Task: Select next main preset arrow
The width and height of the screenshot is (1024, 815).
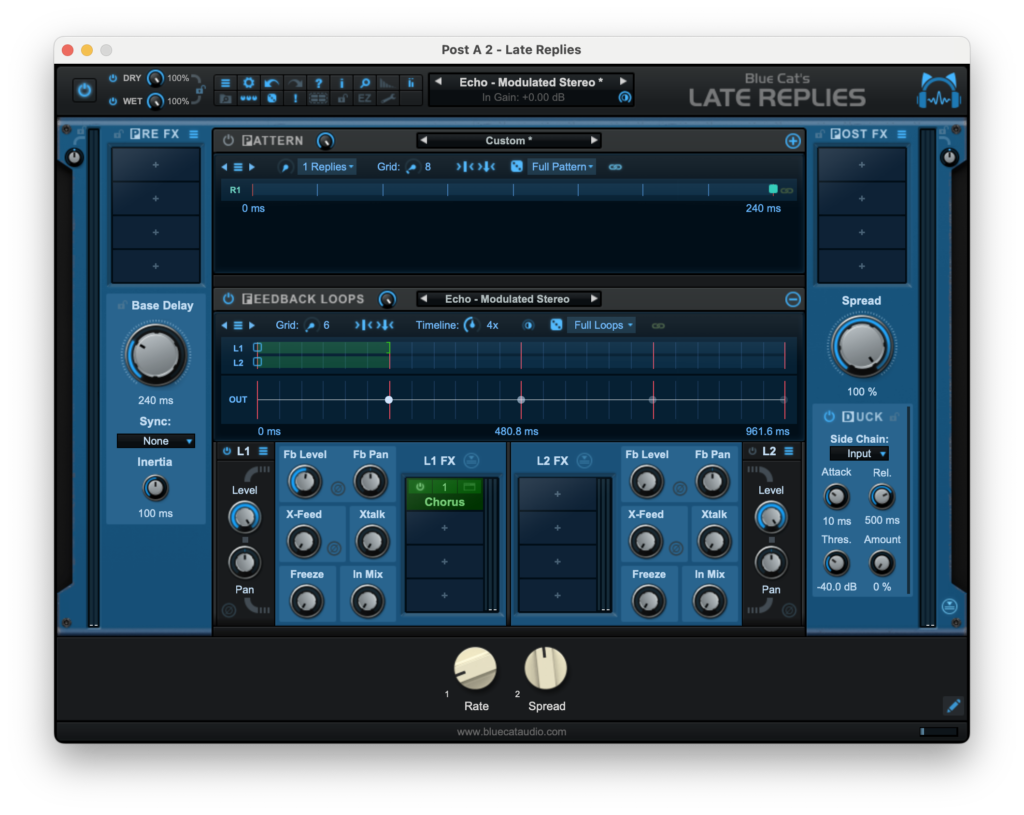Action: coord(623,82)
